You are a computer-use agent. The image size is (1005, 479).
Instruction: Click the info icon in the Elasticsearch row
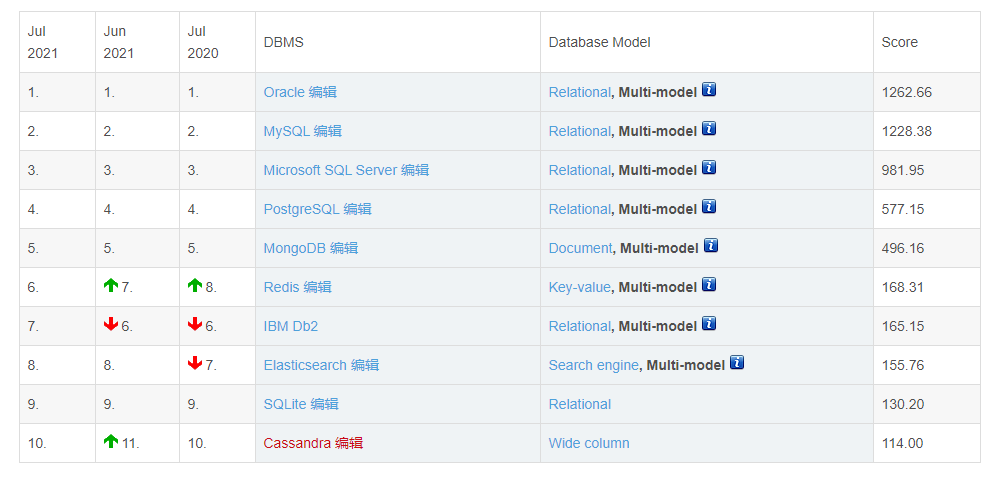[x=737, y=362]
